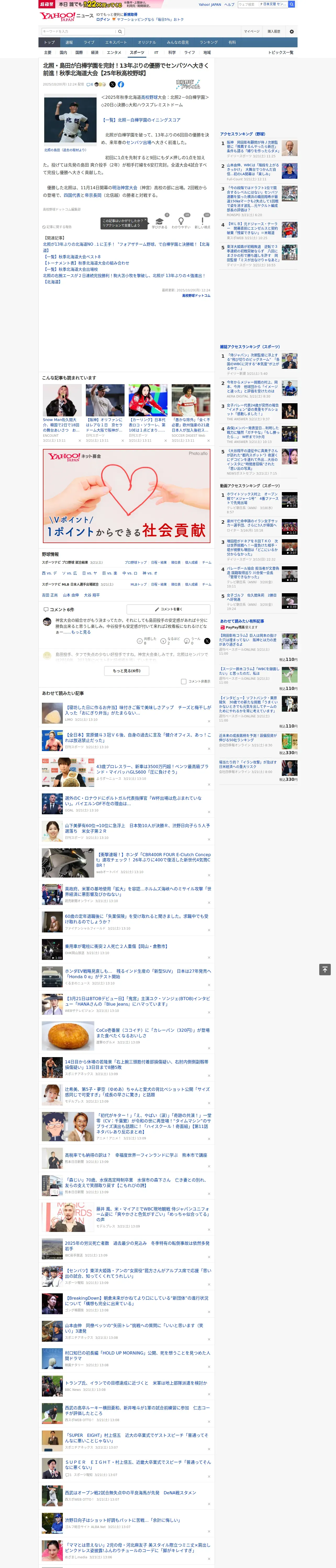The width and height of the screenshot is (336, 1568).
Task: Open MLBトップ link
Action: point(138,584)
